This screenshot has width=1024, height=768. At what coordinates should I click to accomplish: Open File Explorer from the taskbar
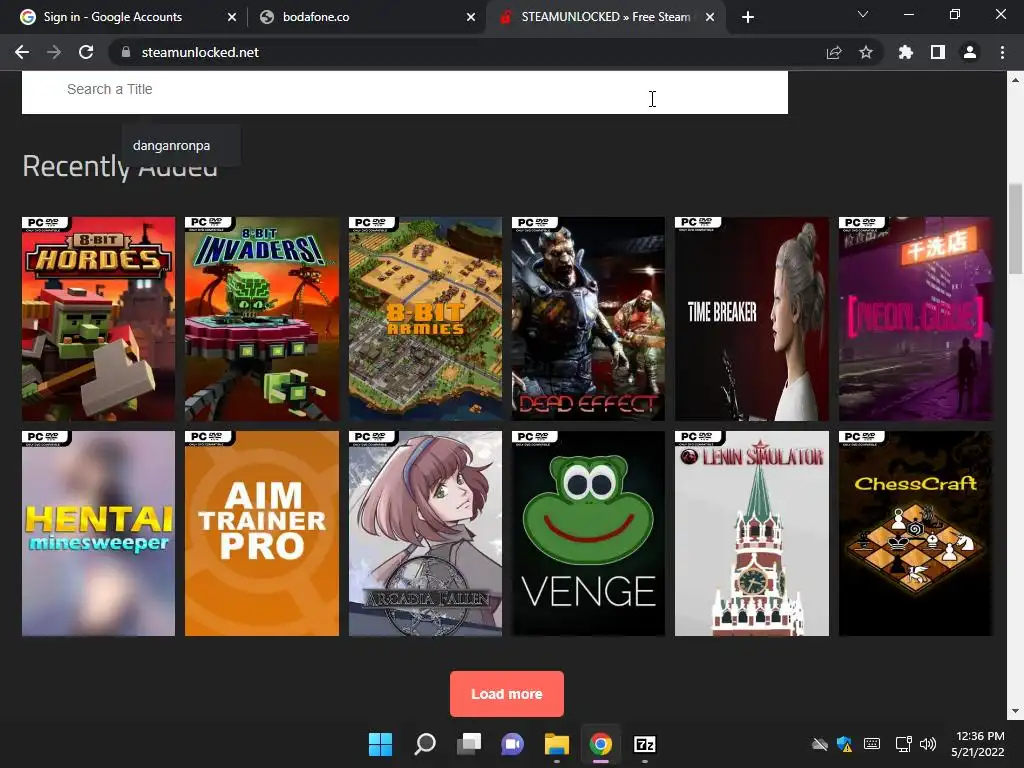pos(556,744)
